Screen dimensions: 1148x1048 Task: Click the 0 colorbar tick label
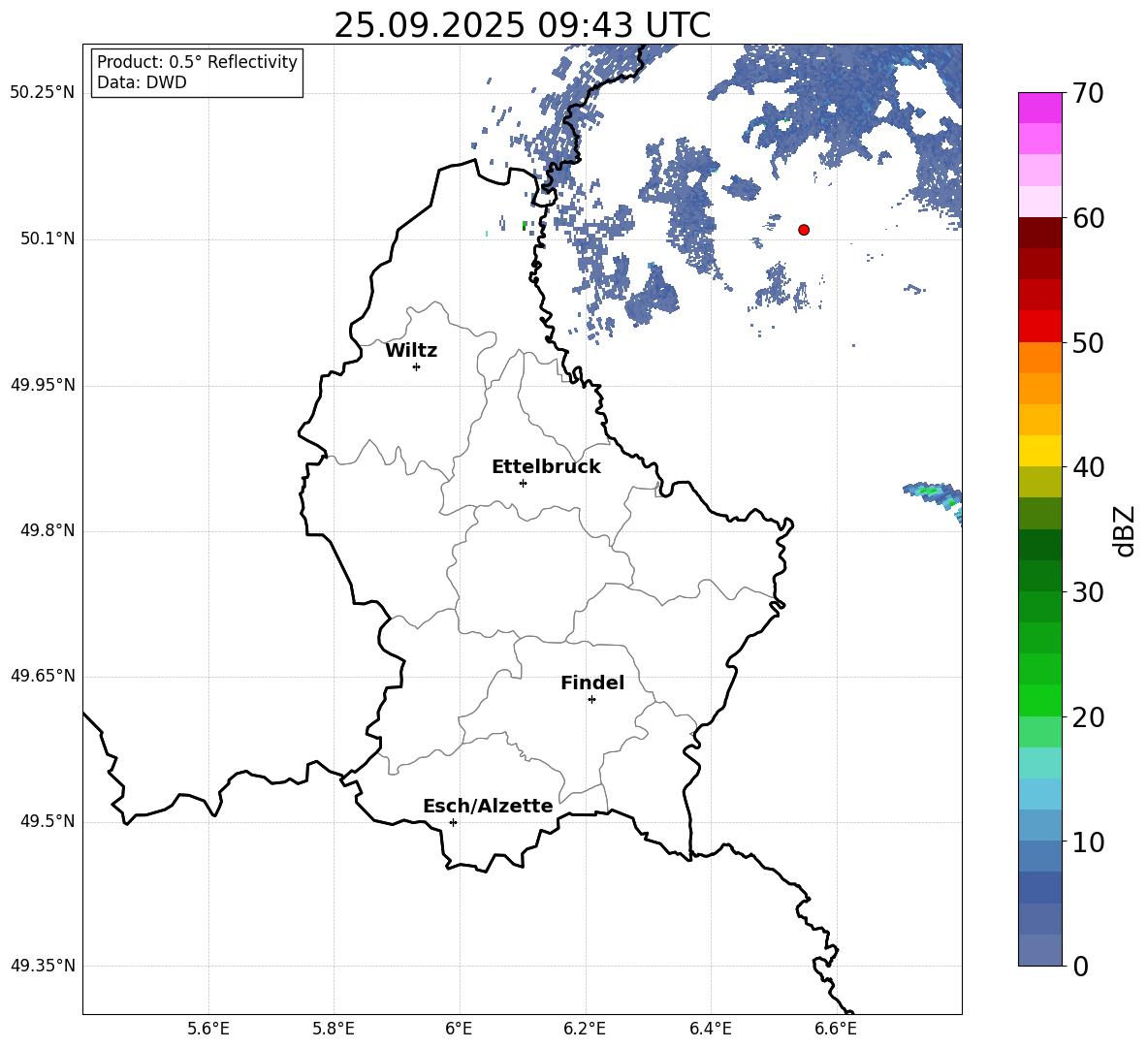click(x=1081, y=966)
